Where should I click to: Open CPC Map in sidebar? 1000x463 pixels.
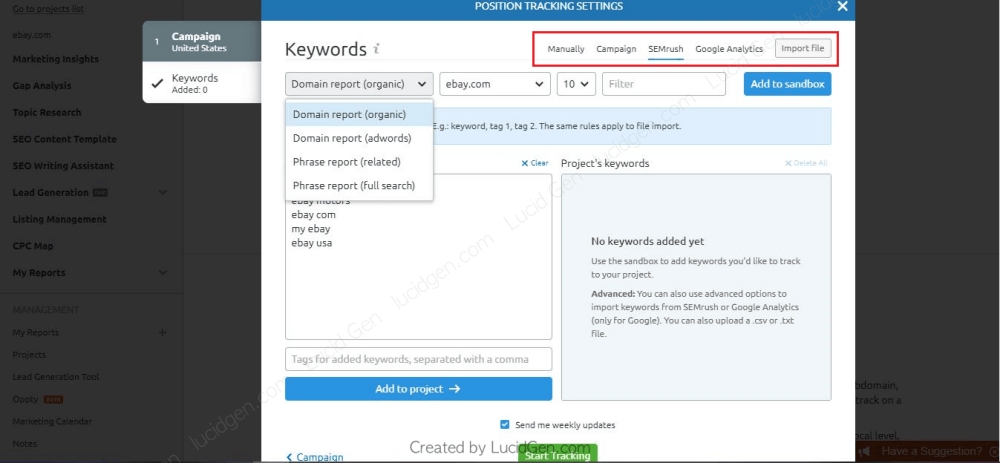pos(33,246)
